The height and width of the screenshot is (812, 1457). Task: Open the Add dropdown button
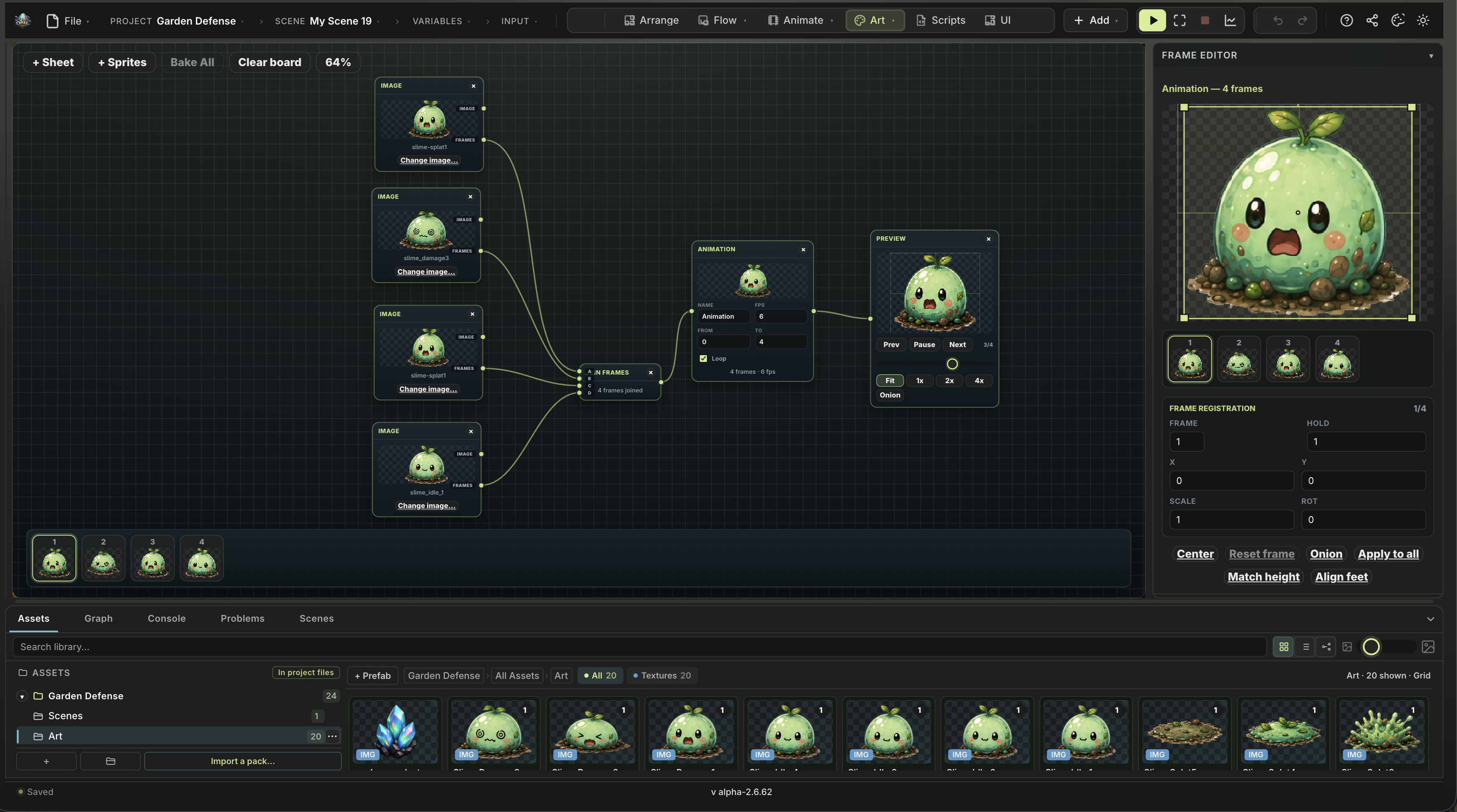pos(1096,20)
